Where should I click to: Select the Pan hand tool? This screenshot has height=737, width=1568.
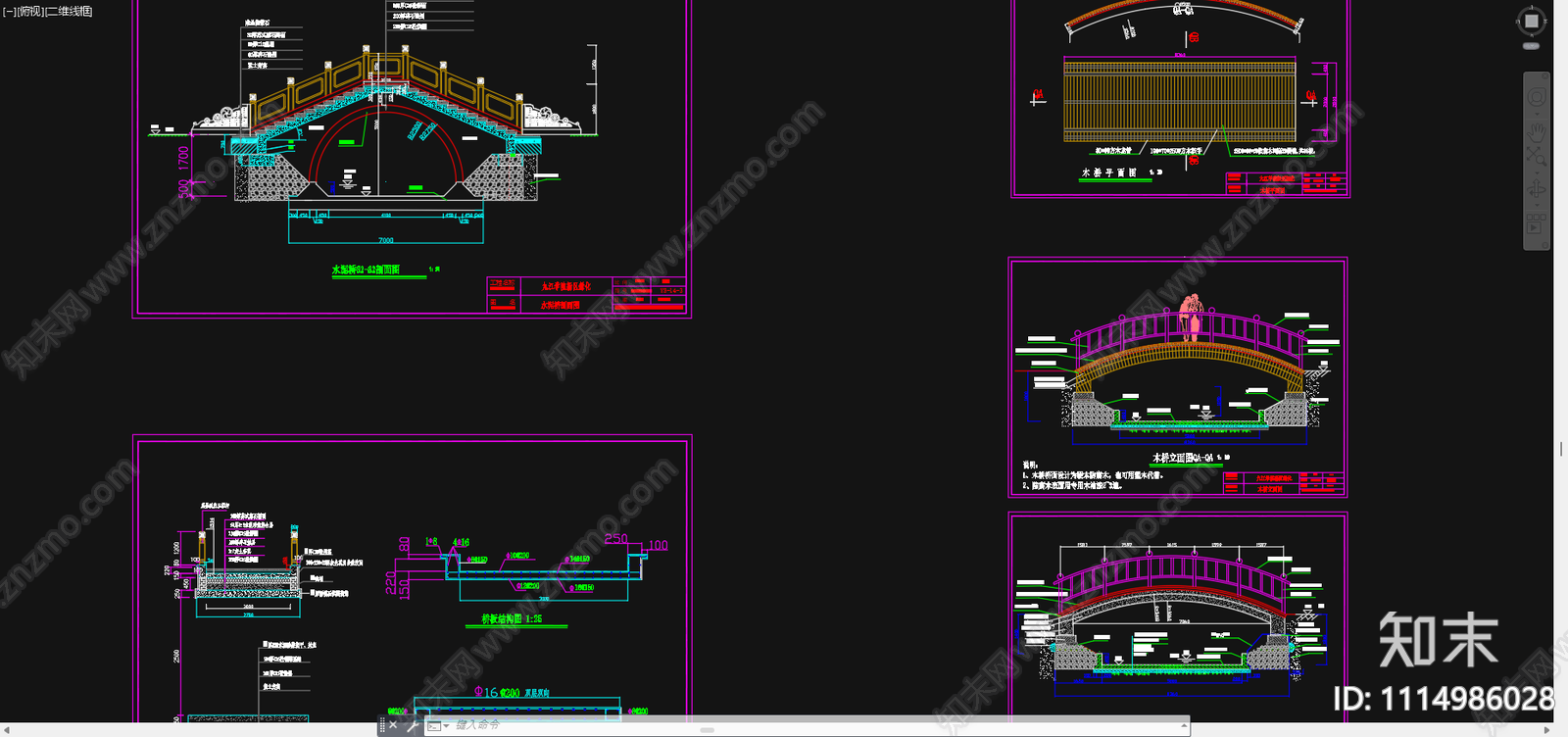click(1537, 132)
